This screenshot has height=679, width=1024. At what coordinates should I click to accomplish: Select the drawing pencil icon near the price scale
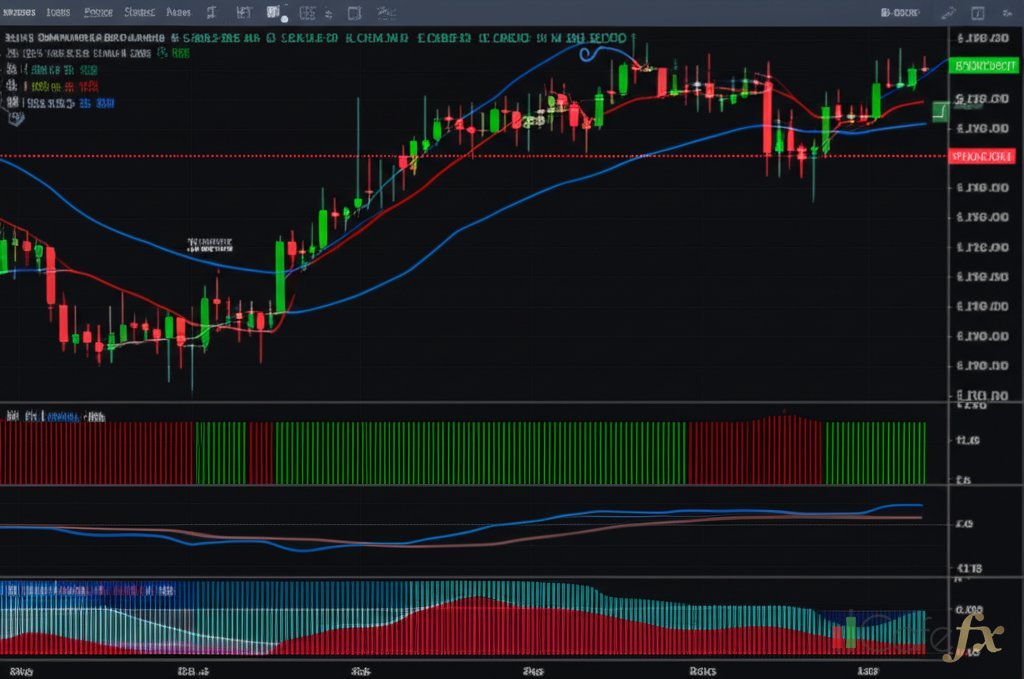tap(937, 110)
